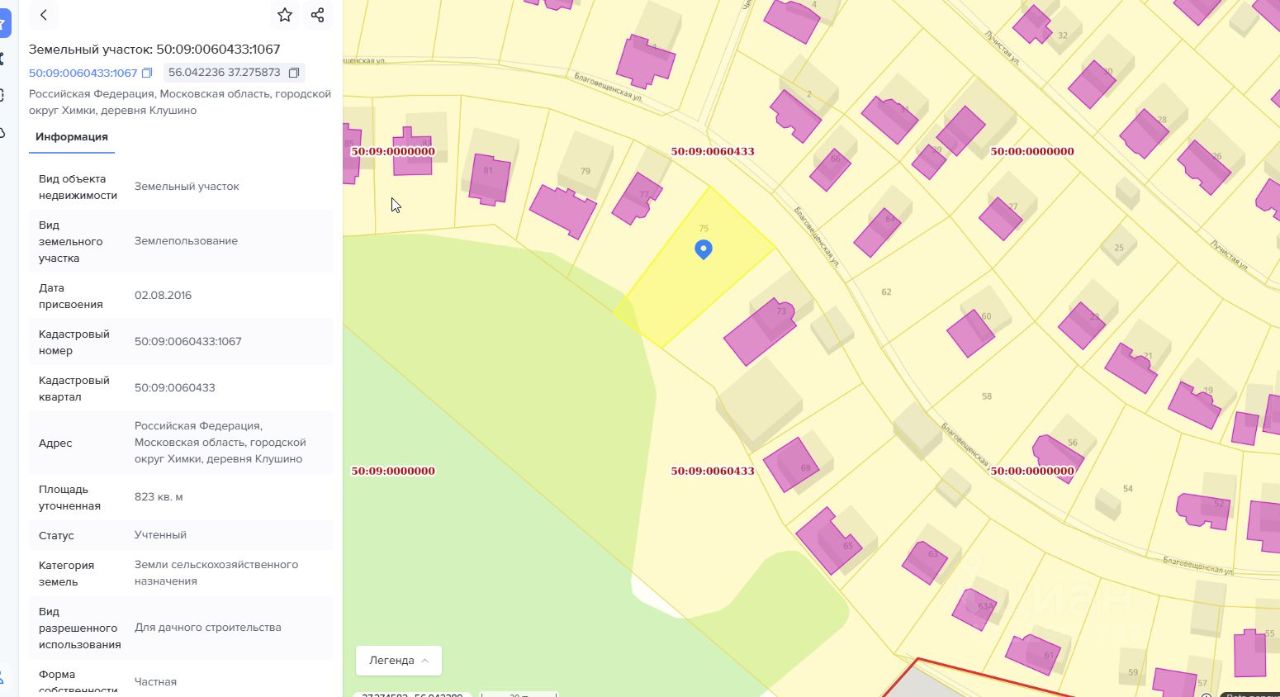
Task: Click the area value 823 кв. м
Action: pyautogui.click(x=159, y=497)
